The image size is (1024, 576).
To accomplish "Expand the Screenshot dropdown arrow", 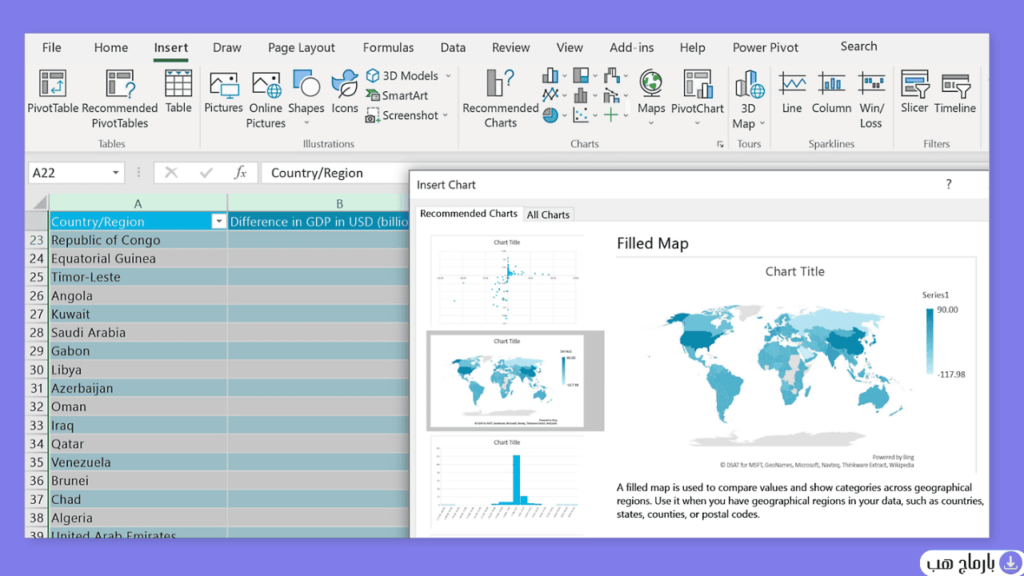I will tap(445, 116).
